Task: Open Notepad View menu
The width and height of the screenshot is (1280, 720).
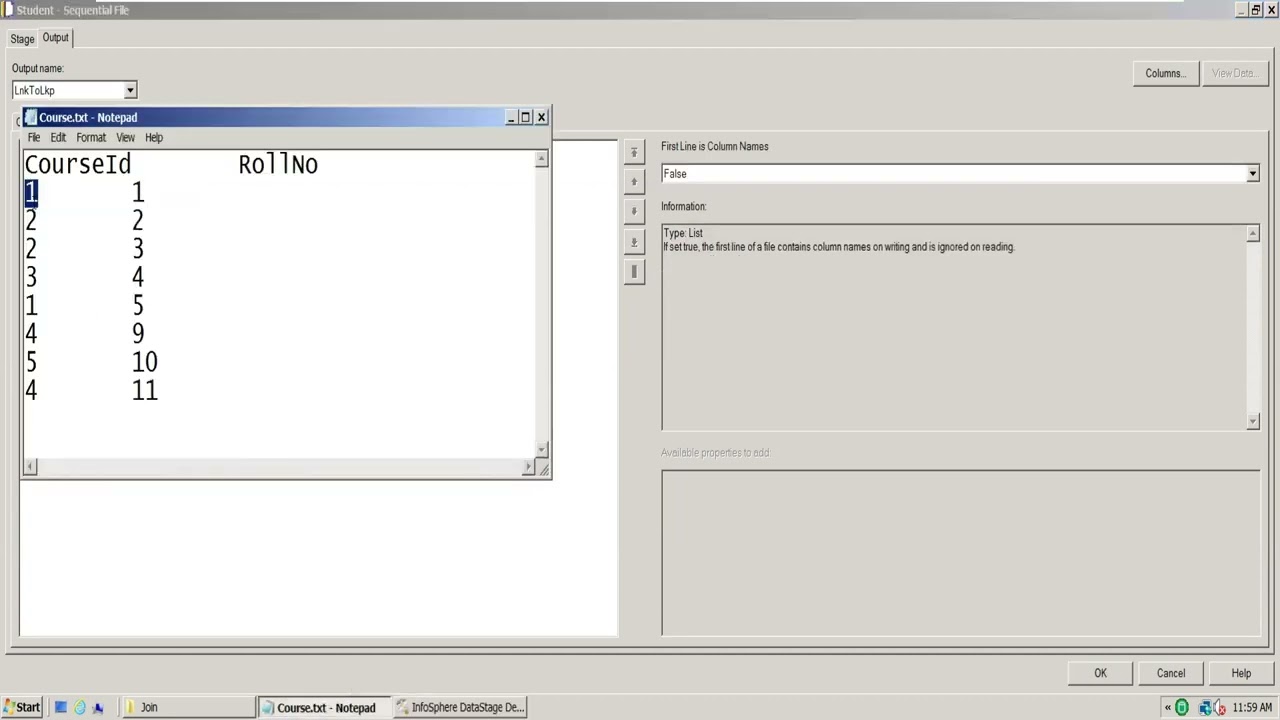Action: pyautogui.click(x=125, y=138)
